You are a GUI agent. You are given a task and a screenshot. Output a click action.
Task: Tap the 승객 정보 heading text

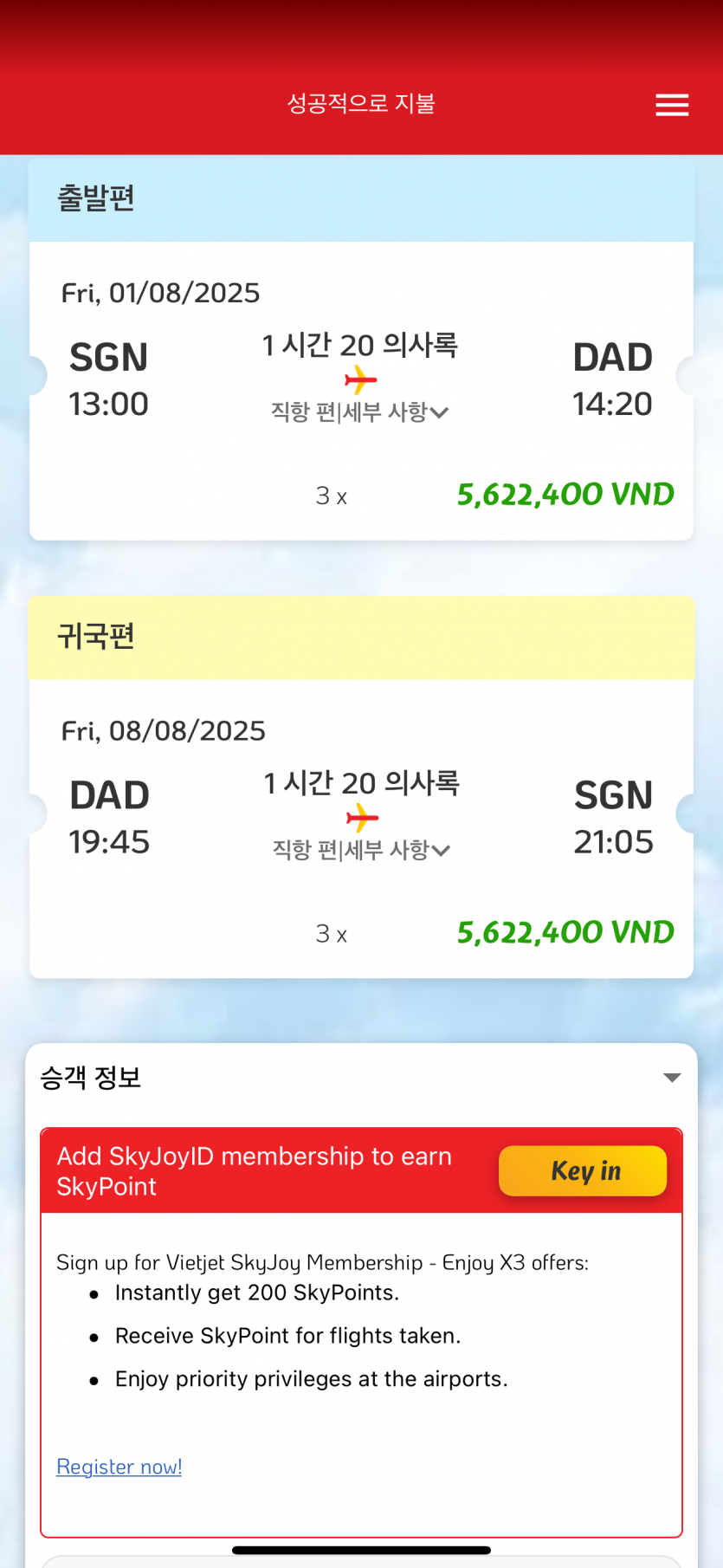point(91,1078)
